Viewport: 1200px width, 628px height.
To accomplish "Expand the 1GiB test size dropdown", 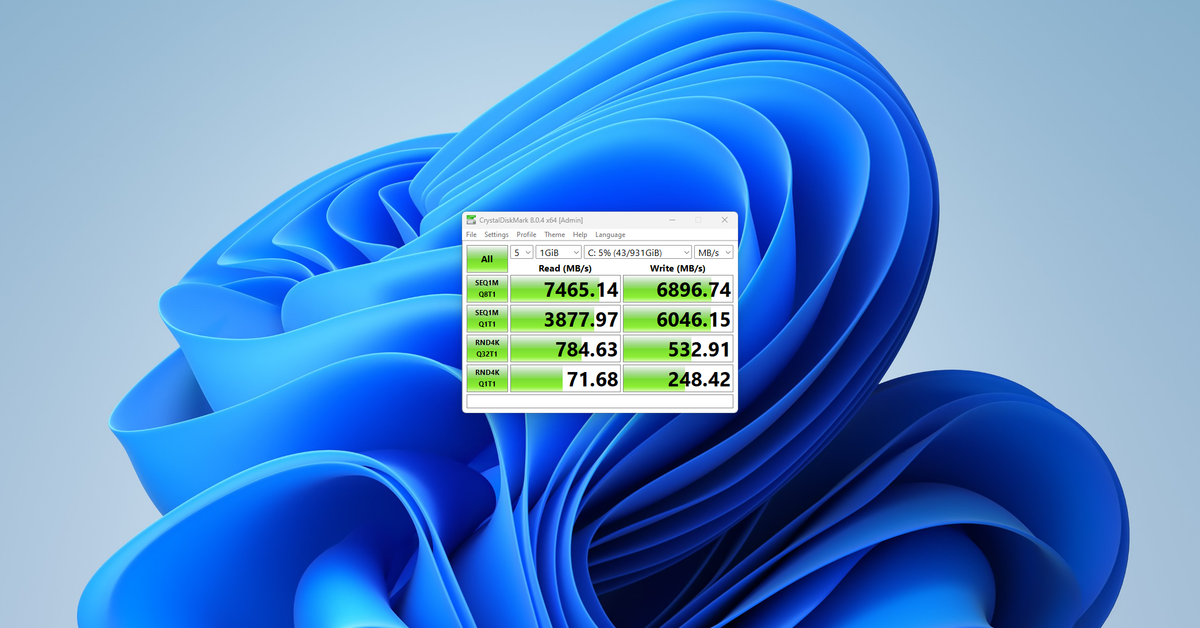I will [x=559, y=253].
